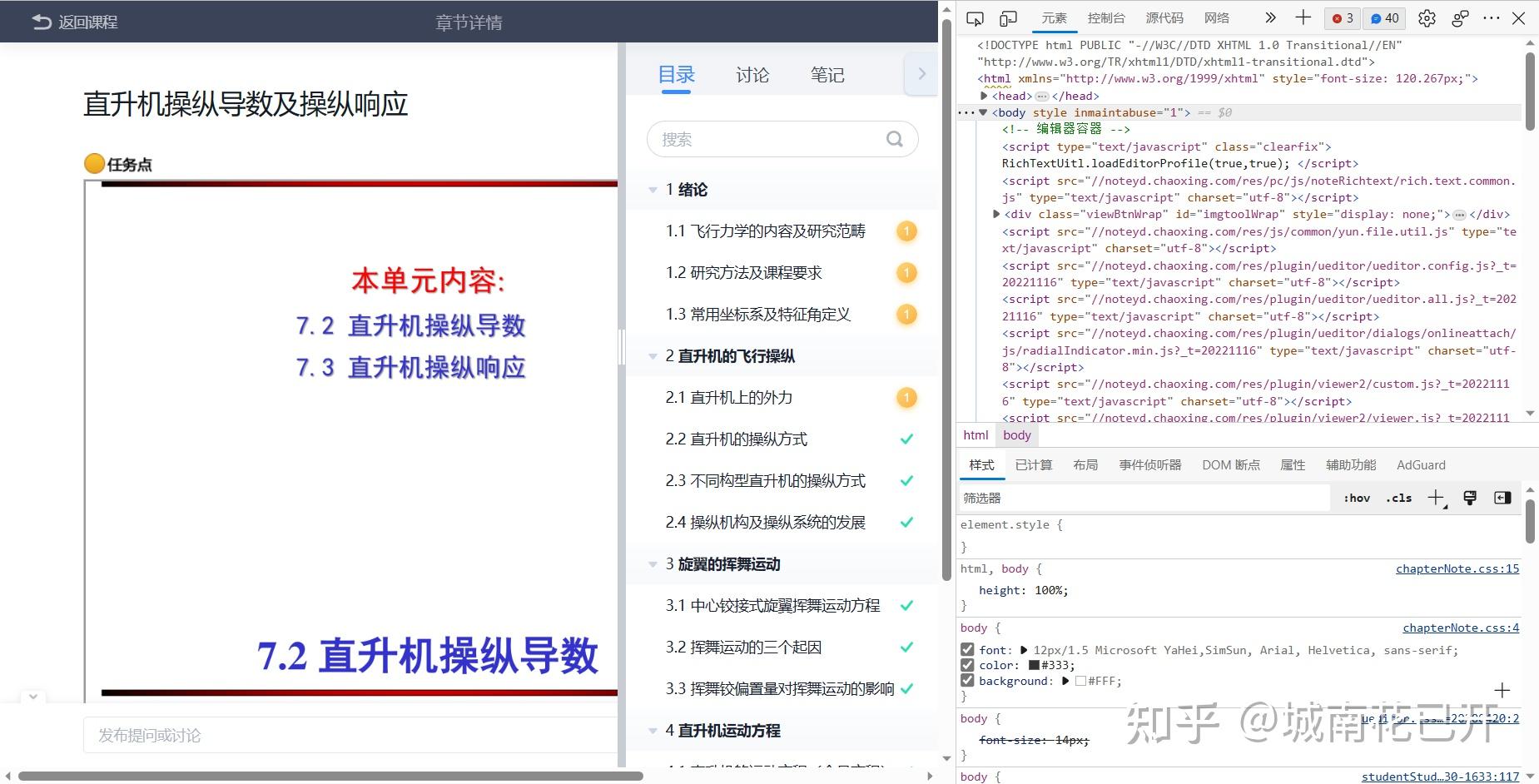Screen dimensions: 1539x784
Task: Collapse the body element node
Action: (x=983, y=112)
